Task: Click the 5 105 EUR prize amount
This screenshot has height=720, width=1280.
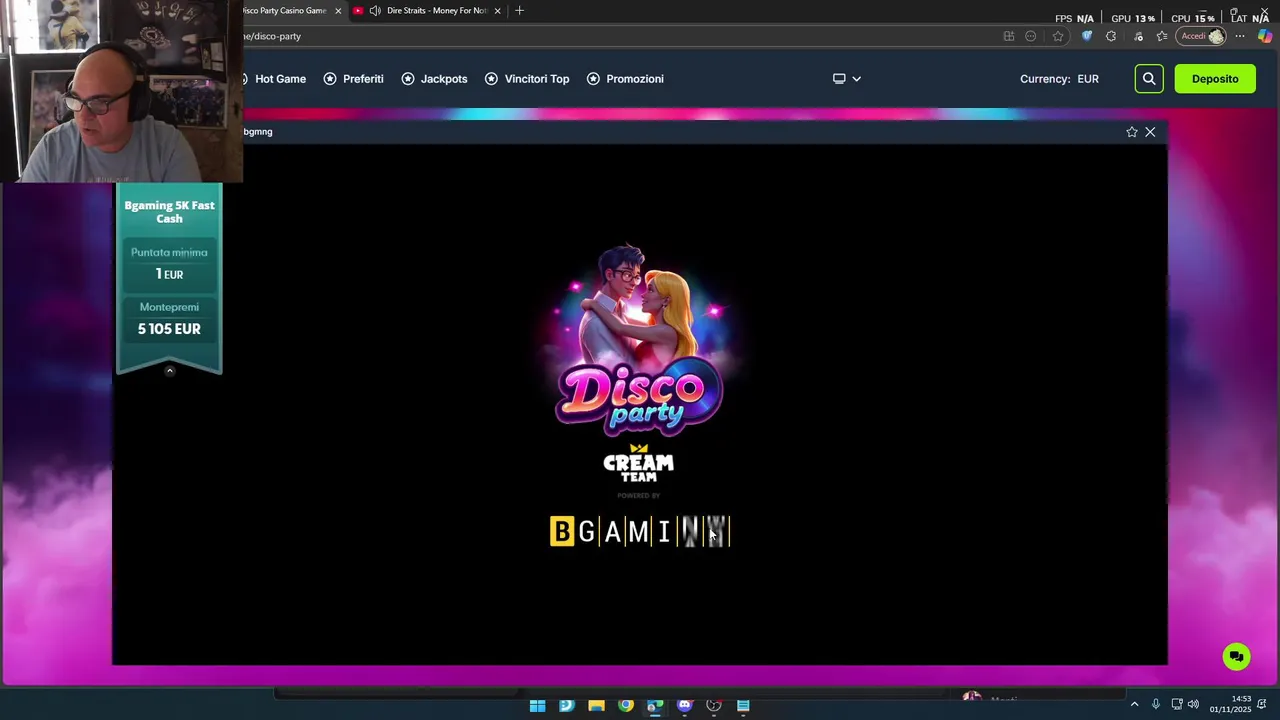Action: (169, 329)
